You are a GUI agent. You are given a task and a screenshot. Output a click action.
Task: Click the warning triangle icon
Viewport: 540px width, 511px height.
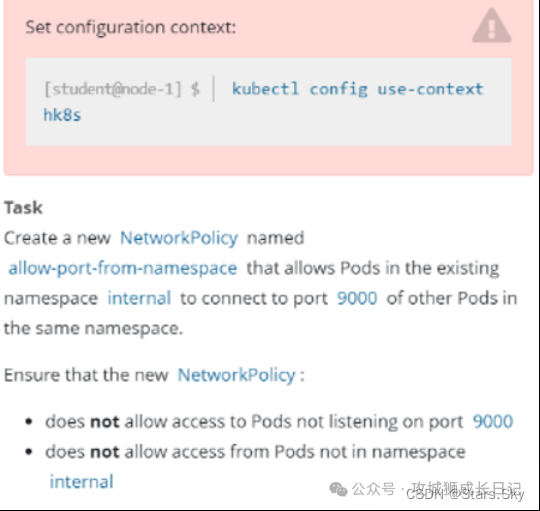pos(491,26)
